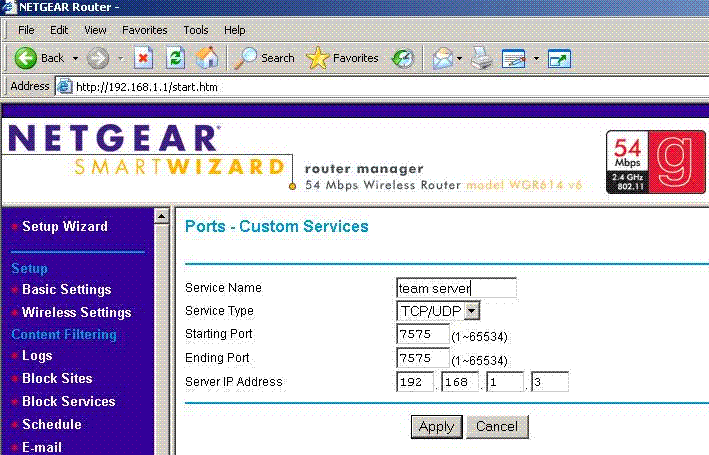Click the Ending Port field

423,358
